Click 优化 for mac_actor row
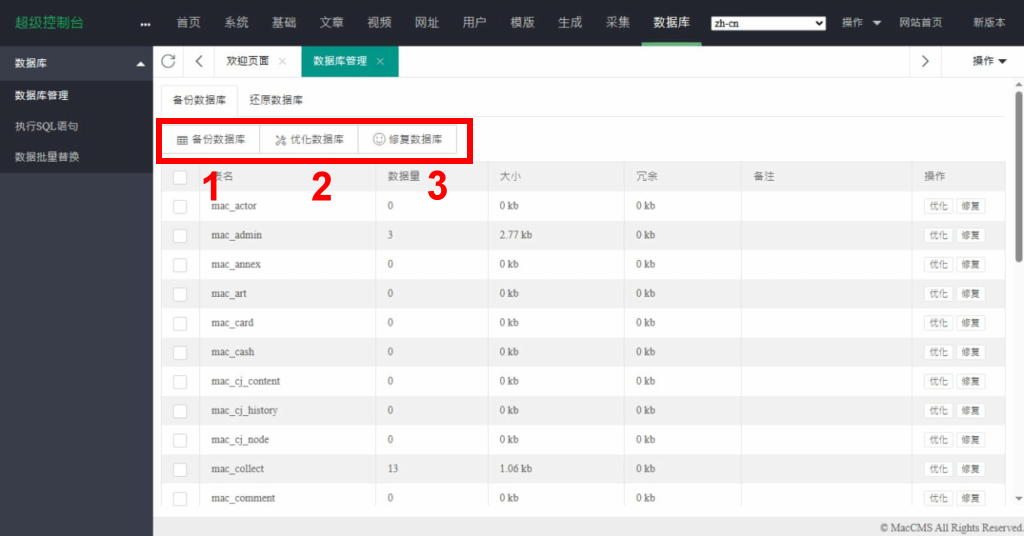1024x536 pixels. [938, 206]
